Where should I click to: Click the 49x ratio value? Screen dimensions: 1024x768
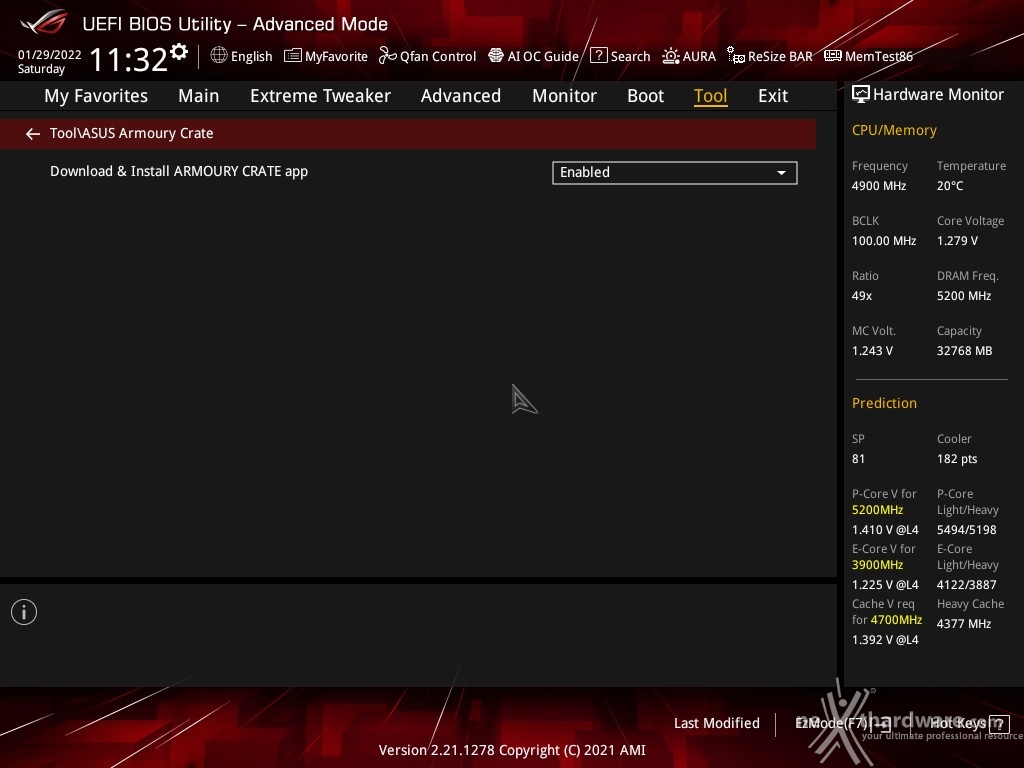pyautogui.click(x=862, y=296)
